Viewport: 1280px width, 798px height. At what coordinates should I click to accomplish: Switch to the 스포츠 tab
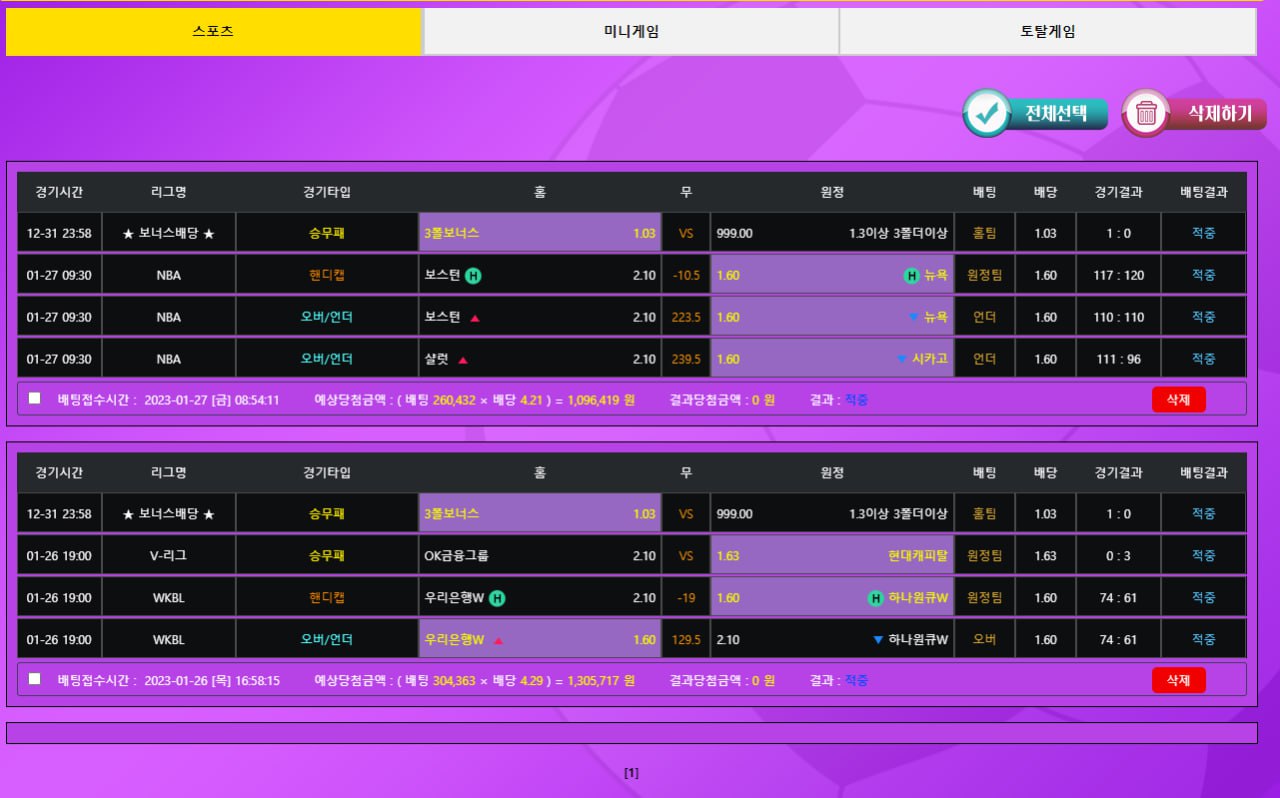click(x=213, y=32)
